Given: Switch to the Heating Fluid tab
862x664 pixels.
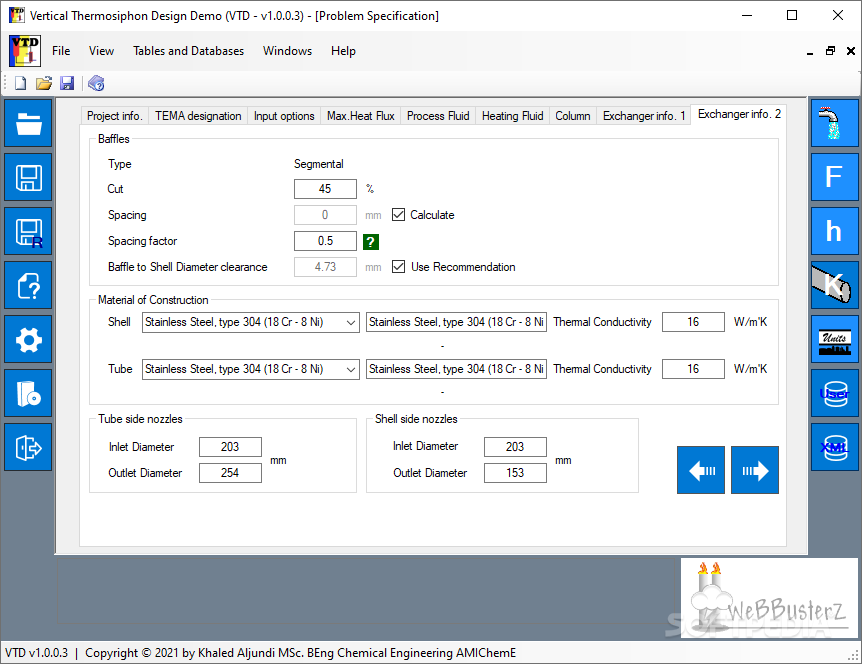Looking at the screenshot, I should pos(512,116).
